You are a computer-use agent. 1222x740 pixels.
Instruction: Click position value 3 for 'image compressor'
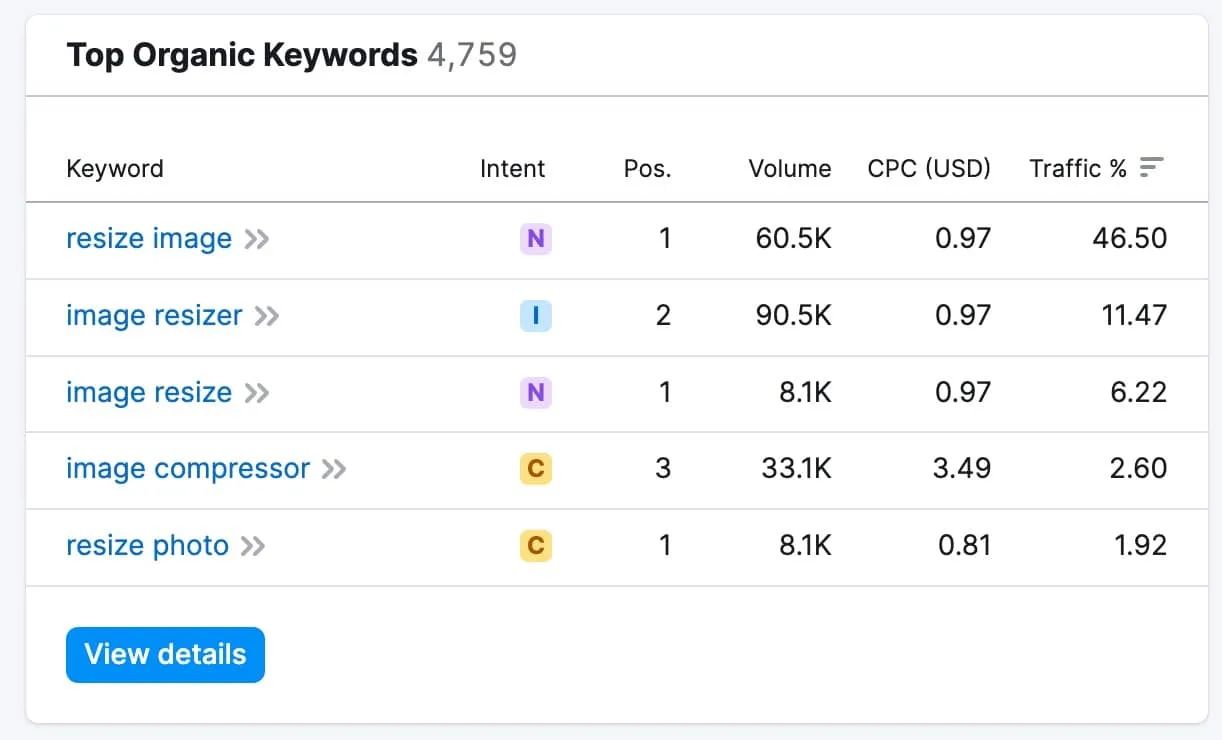663,469
